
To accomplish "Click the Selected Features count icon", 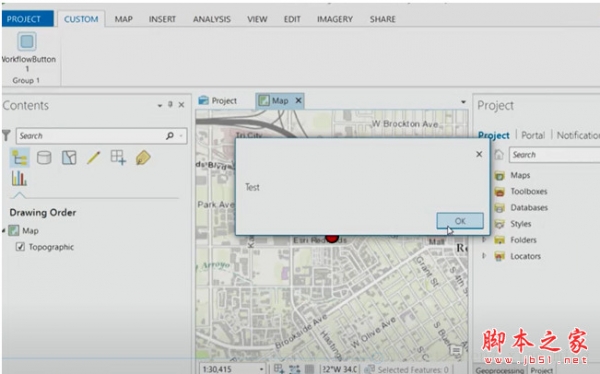I will pyautogui.click(x=369, y=369).
